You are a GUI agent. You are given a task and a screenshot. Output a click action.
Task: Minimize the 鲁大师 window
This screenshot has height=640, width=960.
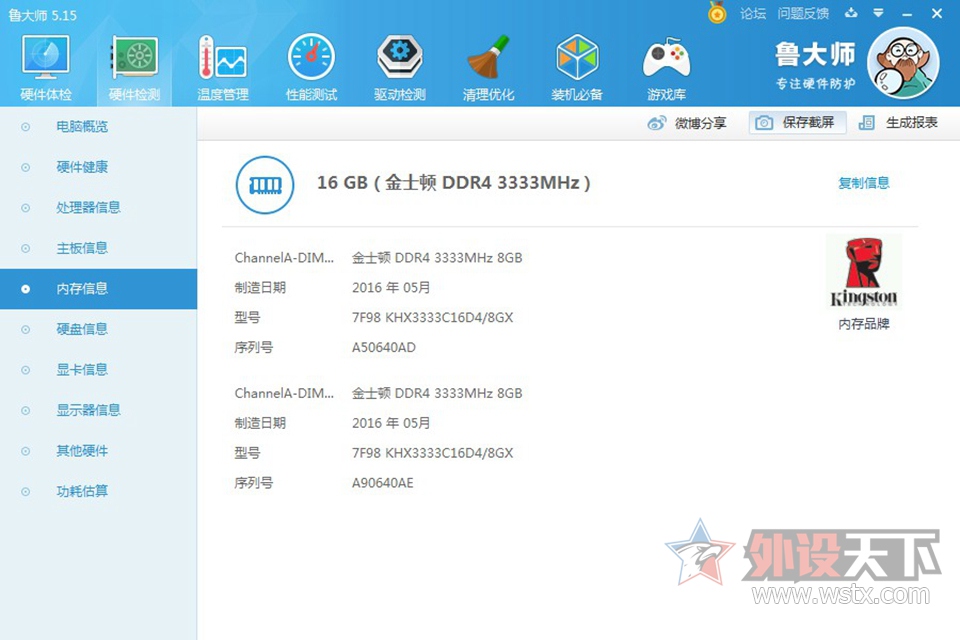point(907,13)
